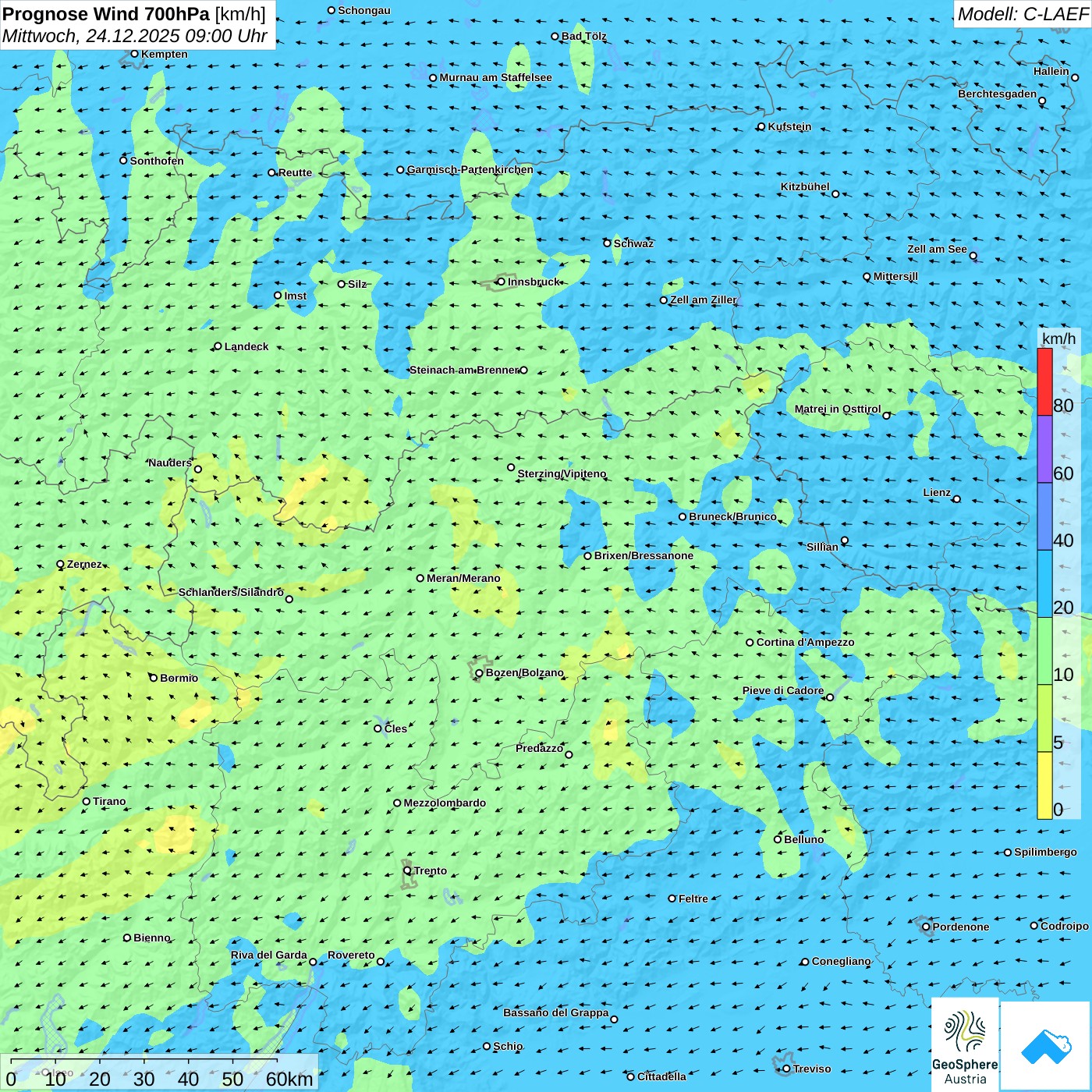Click the yellow segment of the wind legend

click(x=1044, y=785)
